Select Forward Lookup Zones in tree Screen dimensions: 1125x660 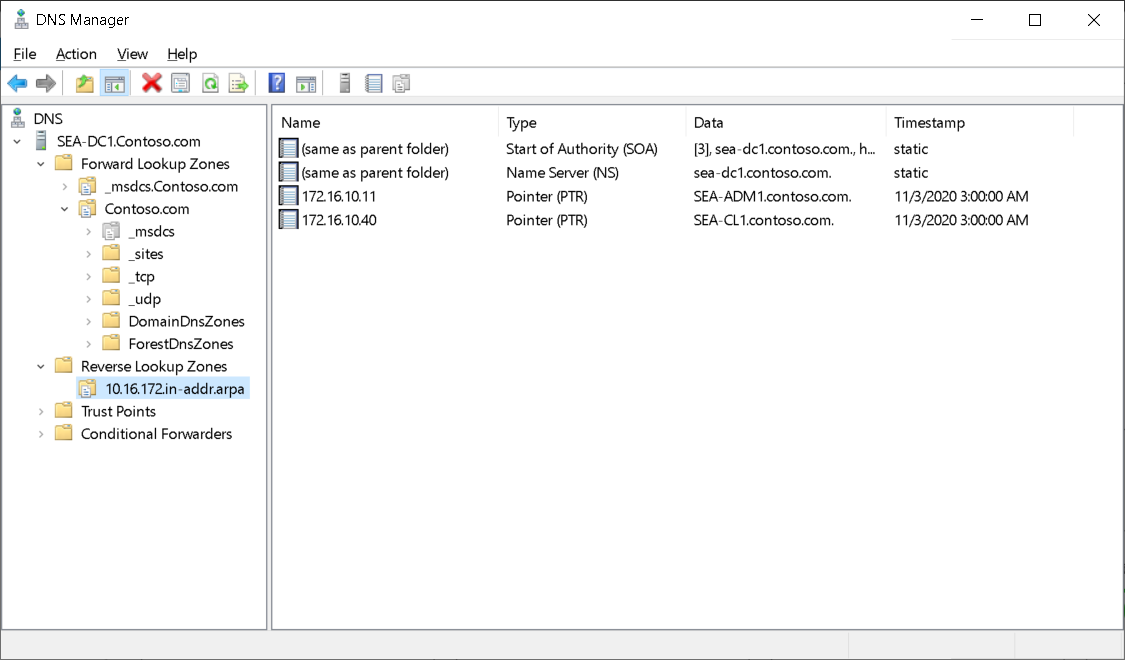[155, 164]
